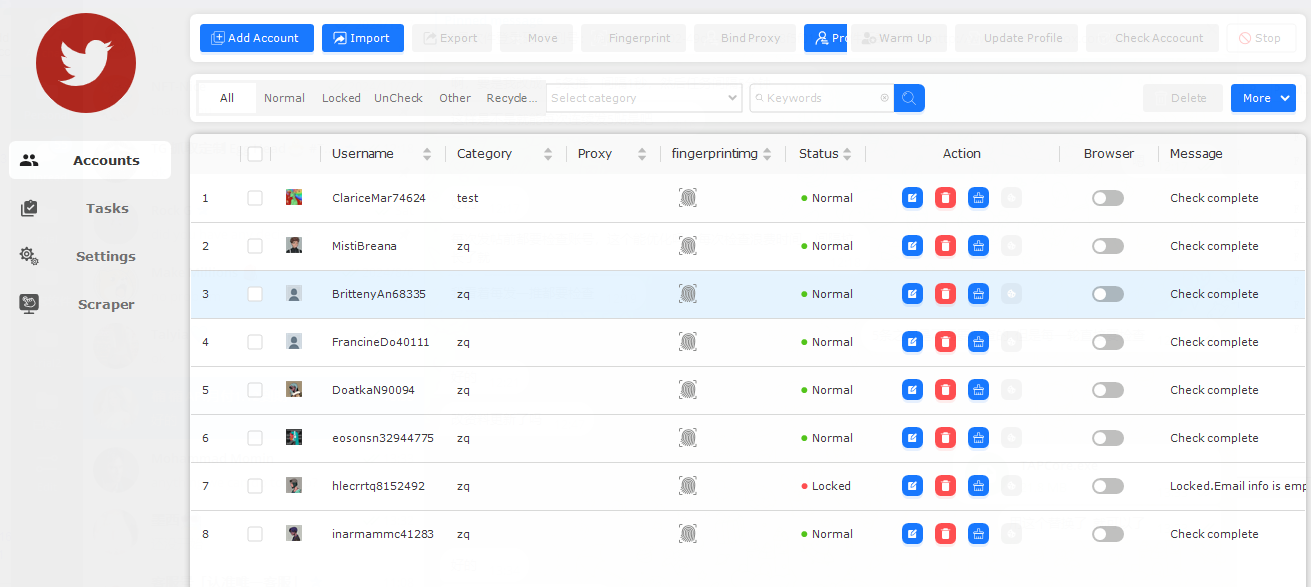This screenshot has height=587, width=1311.
Task: Click the blue search magnifier button
Action: pos(909,98)
